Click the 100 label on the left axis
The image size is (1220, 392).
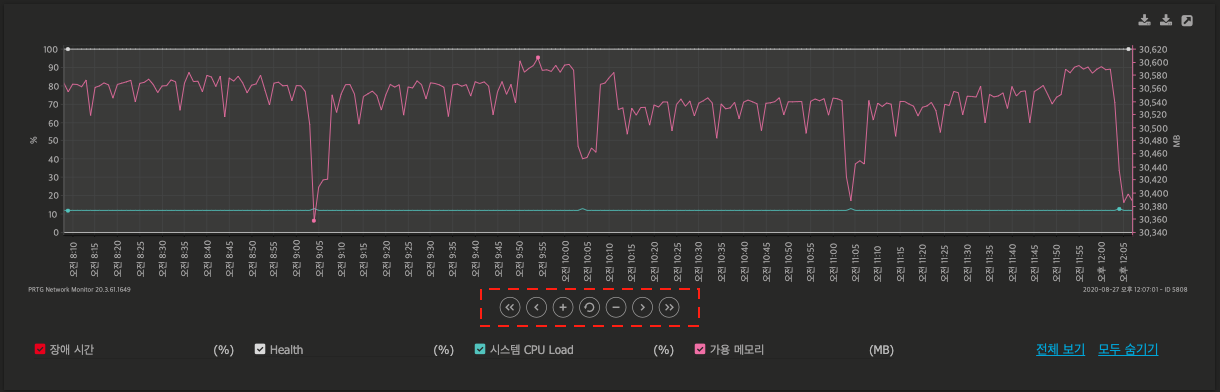coord(51,49)
